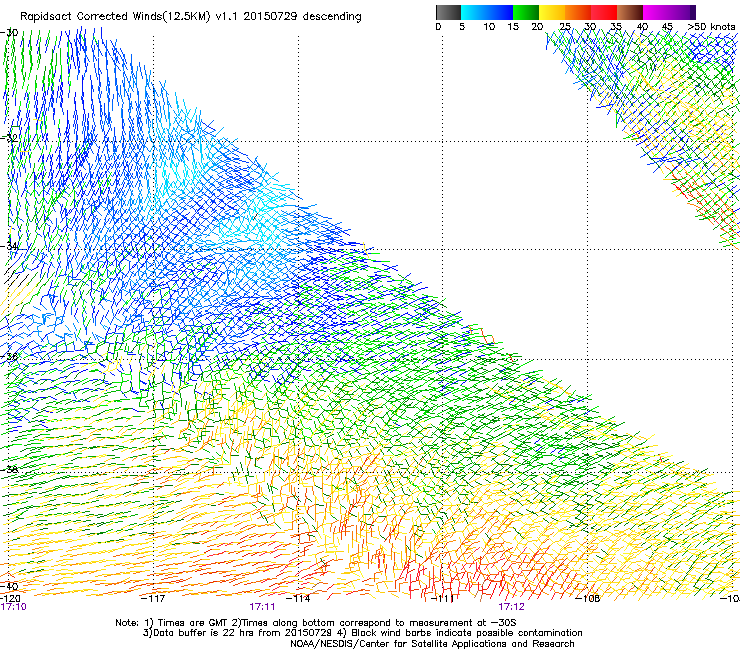Click the legend scale label '45'
Viewport: 740px width, 650px height.
pos(667,27)
